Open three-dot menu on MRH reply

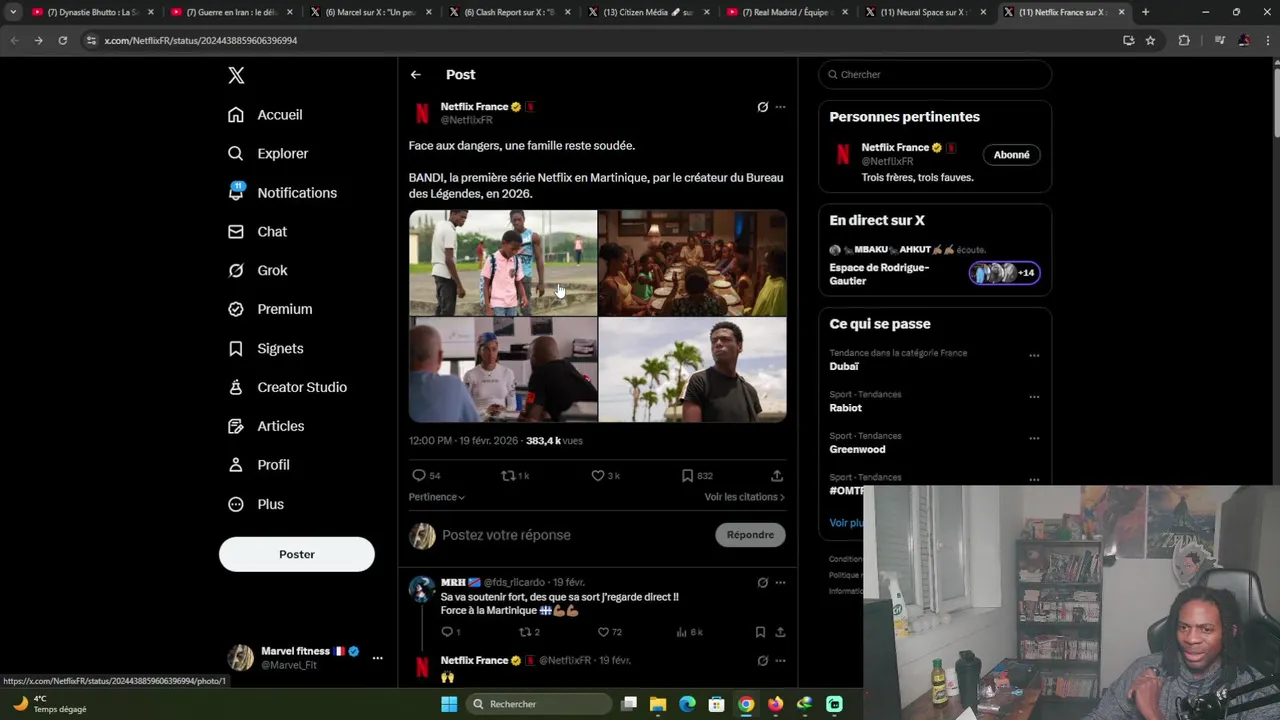tap(780, 583)
